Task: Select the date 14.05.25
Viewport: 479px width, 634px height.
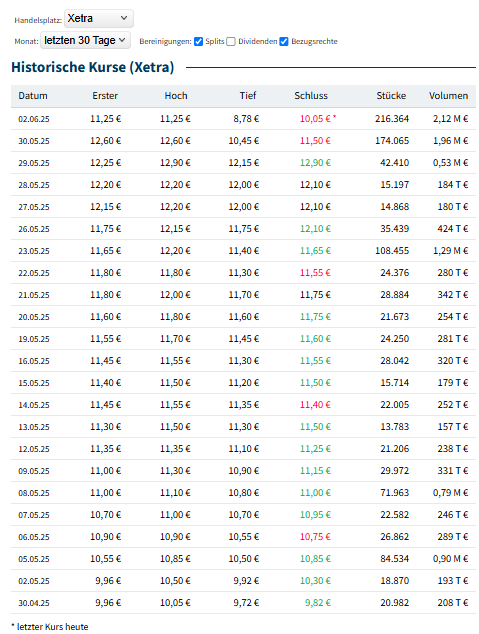Action: (34, 405)
